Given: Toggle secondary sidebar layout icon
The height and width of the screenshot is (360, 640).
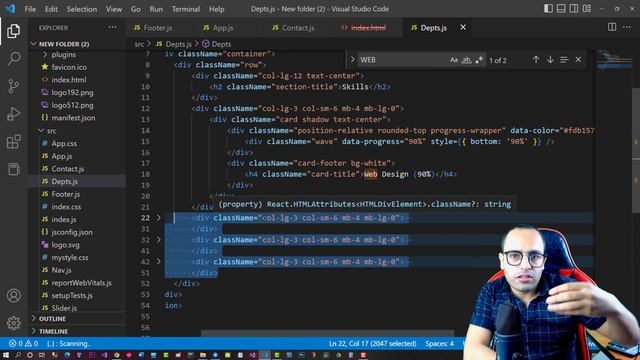Looking at the screenshot, I should pyautogui.click(x=574, y=9).
